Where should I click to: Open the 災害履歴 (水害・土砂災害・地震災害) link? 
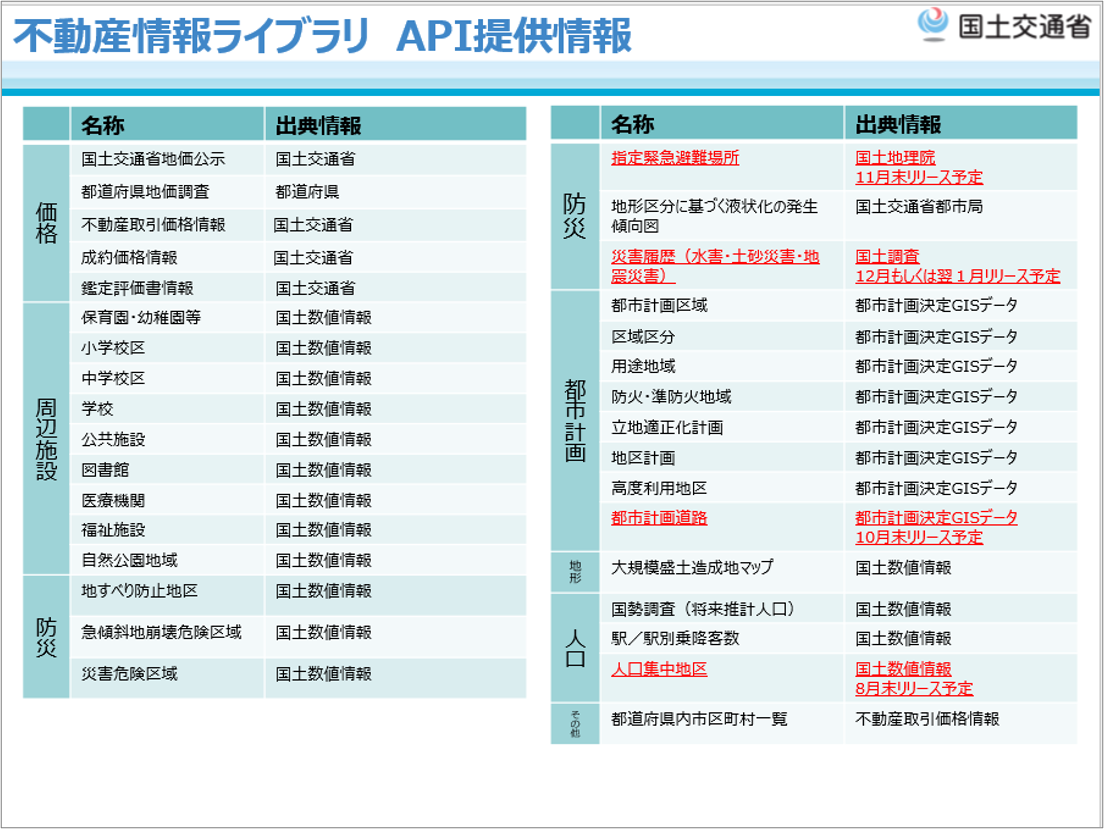715,266
